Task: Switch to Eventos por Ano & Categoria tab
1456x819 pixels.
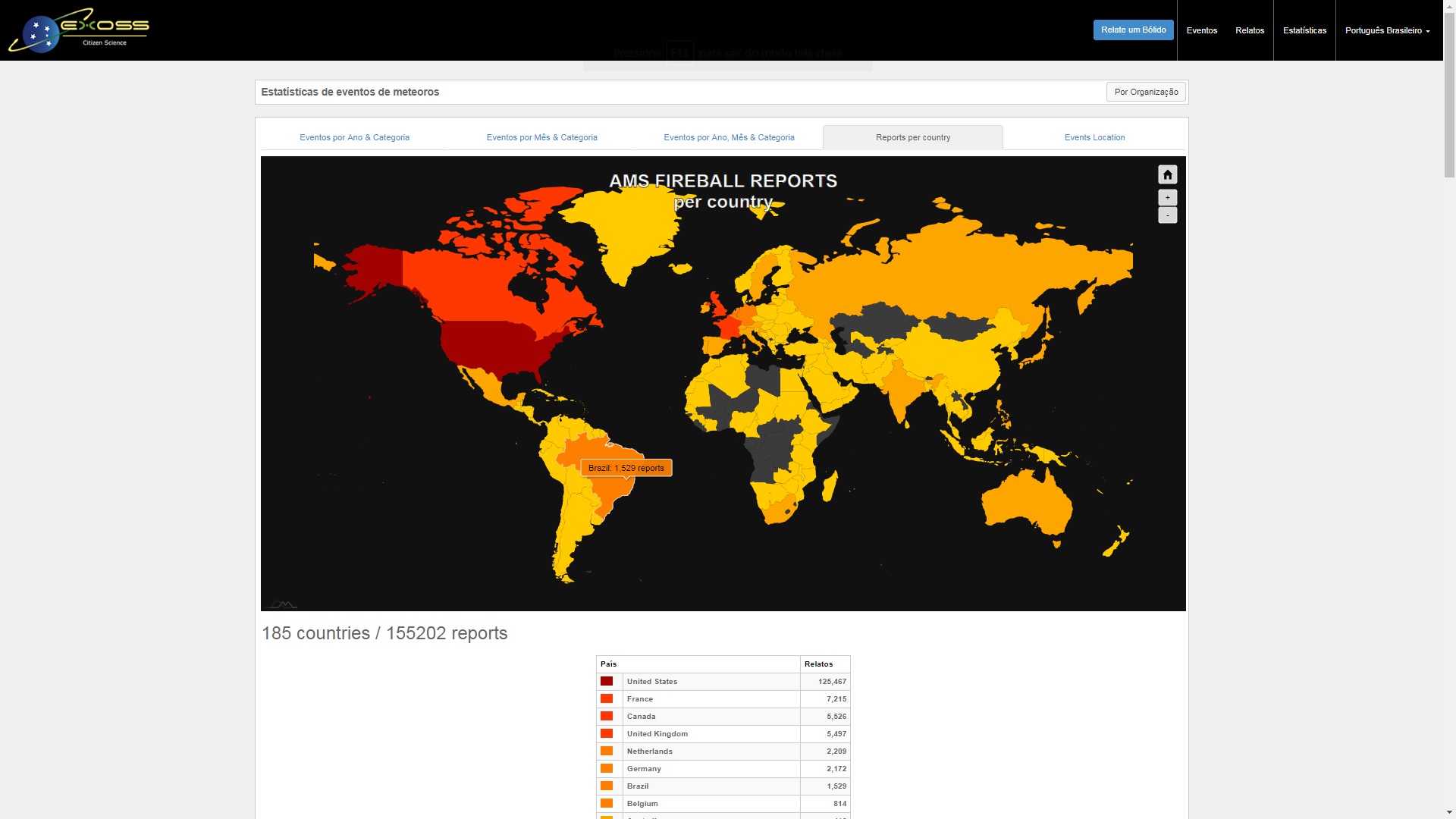Action: [354, 137]
